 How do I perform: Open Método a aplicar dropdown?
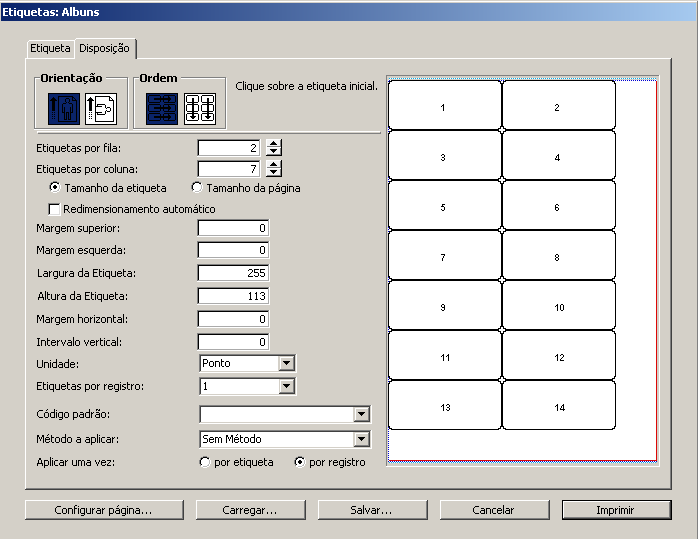click(x=362, y=439)
